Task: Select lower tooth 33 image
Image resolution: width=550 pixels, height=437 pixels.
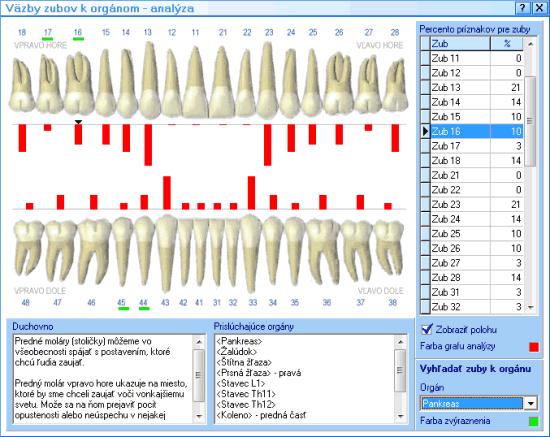Action: point(250,253)
